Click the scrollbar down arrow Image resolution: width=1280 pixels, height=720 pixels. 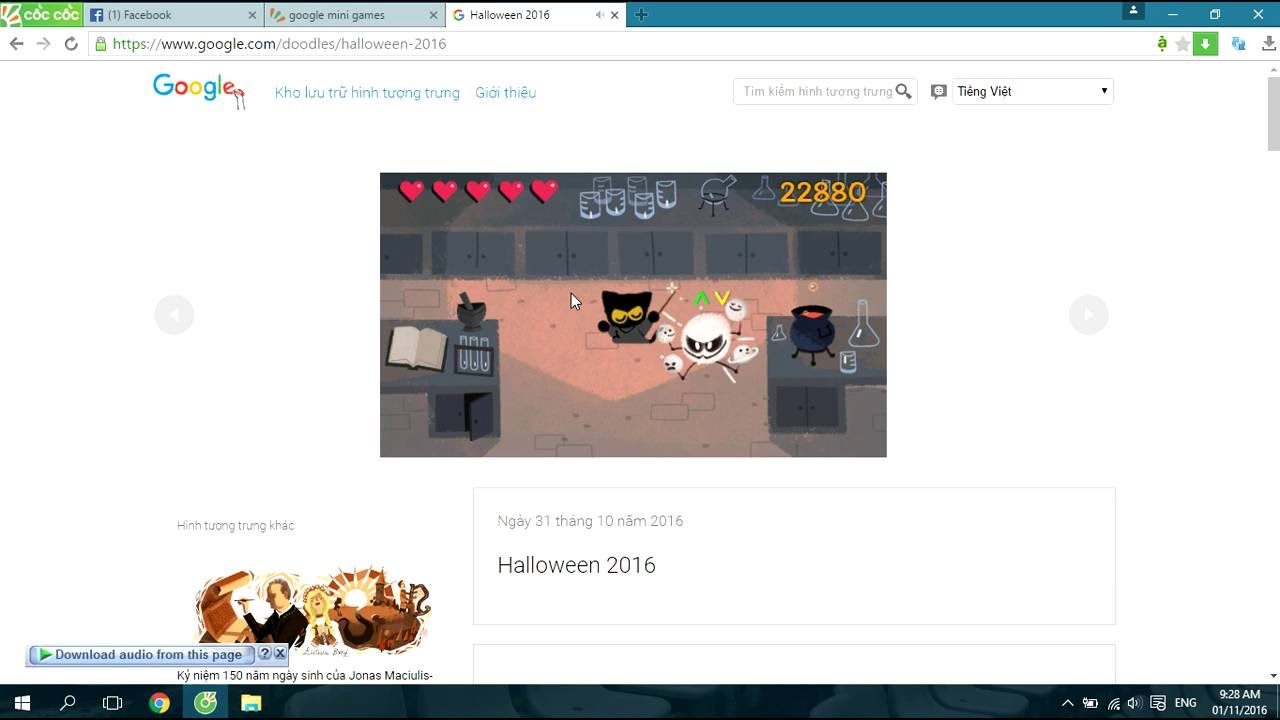pyautogui.click(x=1273, y=676)
